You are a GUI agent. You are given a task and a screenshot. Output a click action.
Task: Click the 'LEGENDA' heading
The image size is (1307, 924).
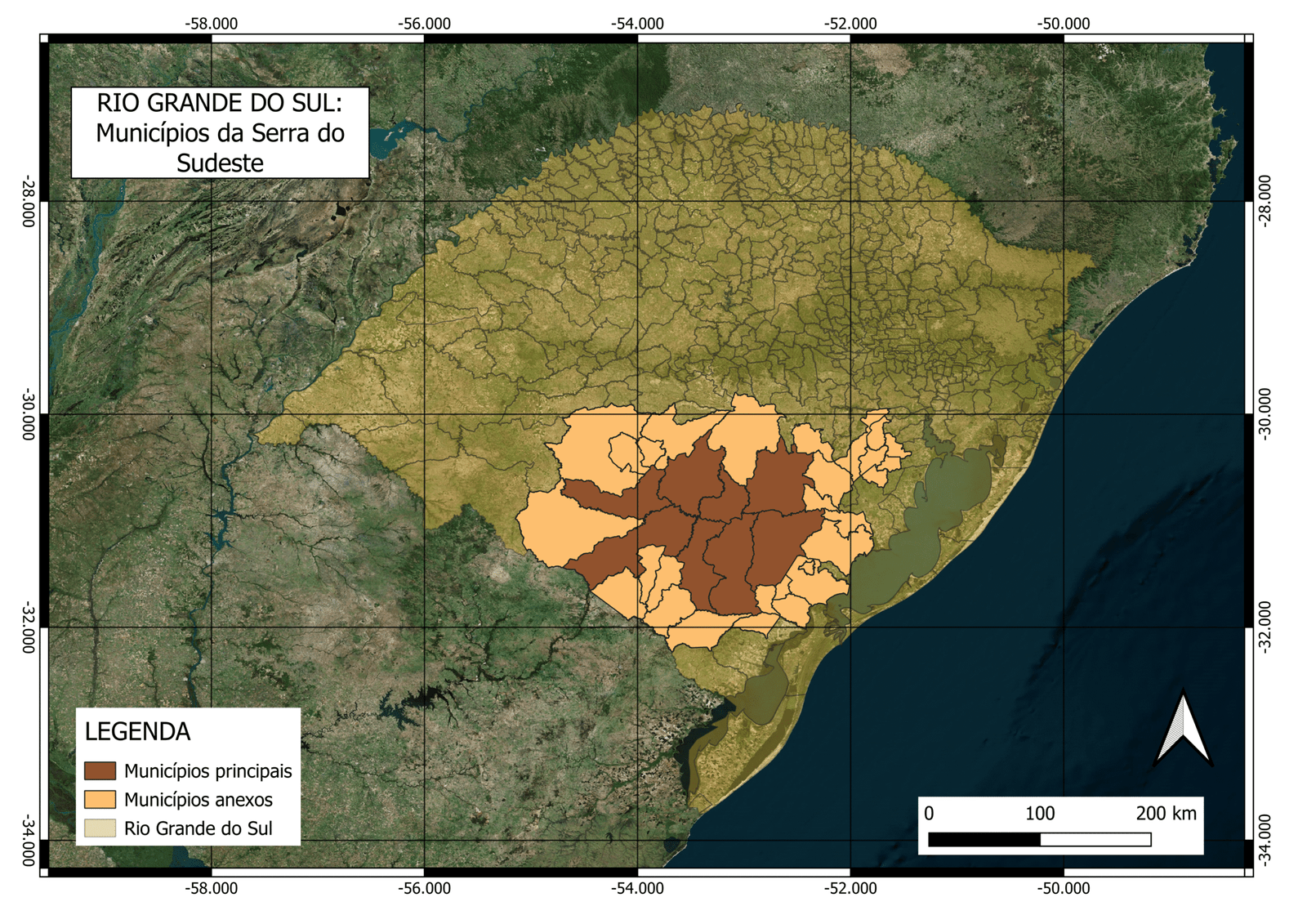tap(137, 731)
